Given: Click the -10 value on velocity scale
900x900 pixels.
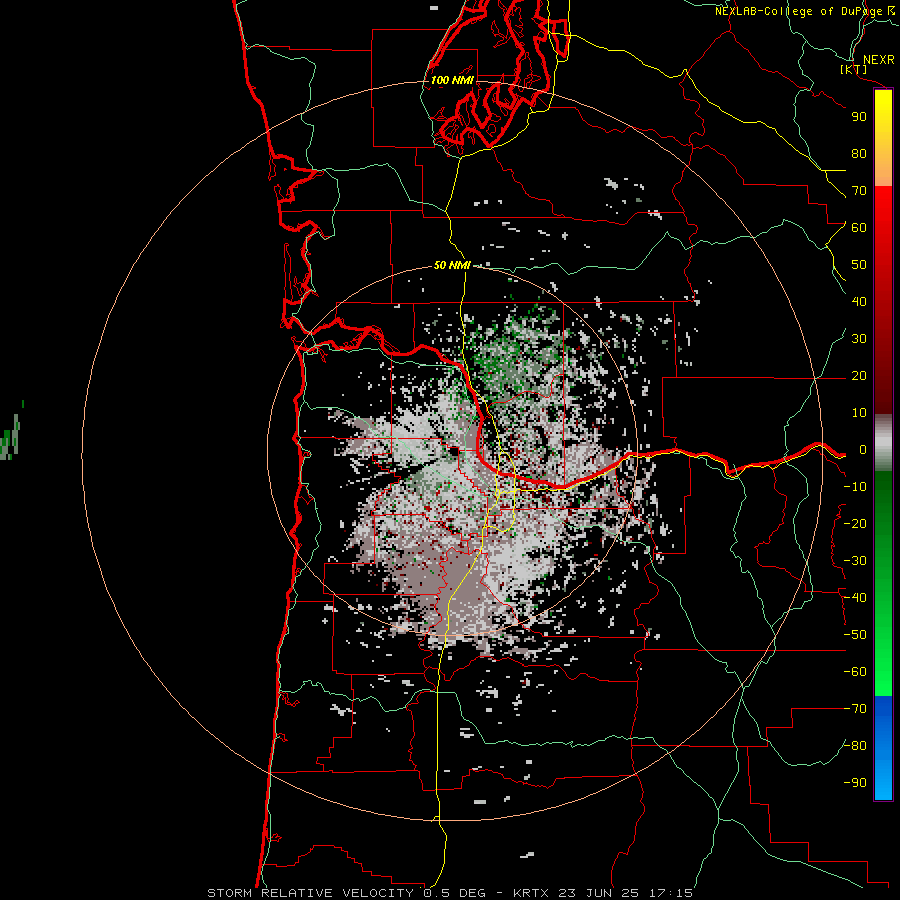Looking at the screenshot, I should (855, 487).
